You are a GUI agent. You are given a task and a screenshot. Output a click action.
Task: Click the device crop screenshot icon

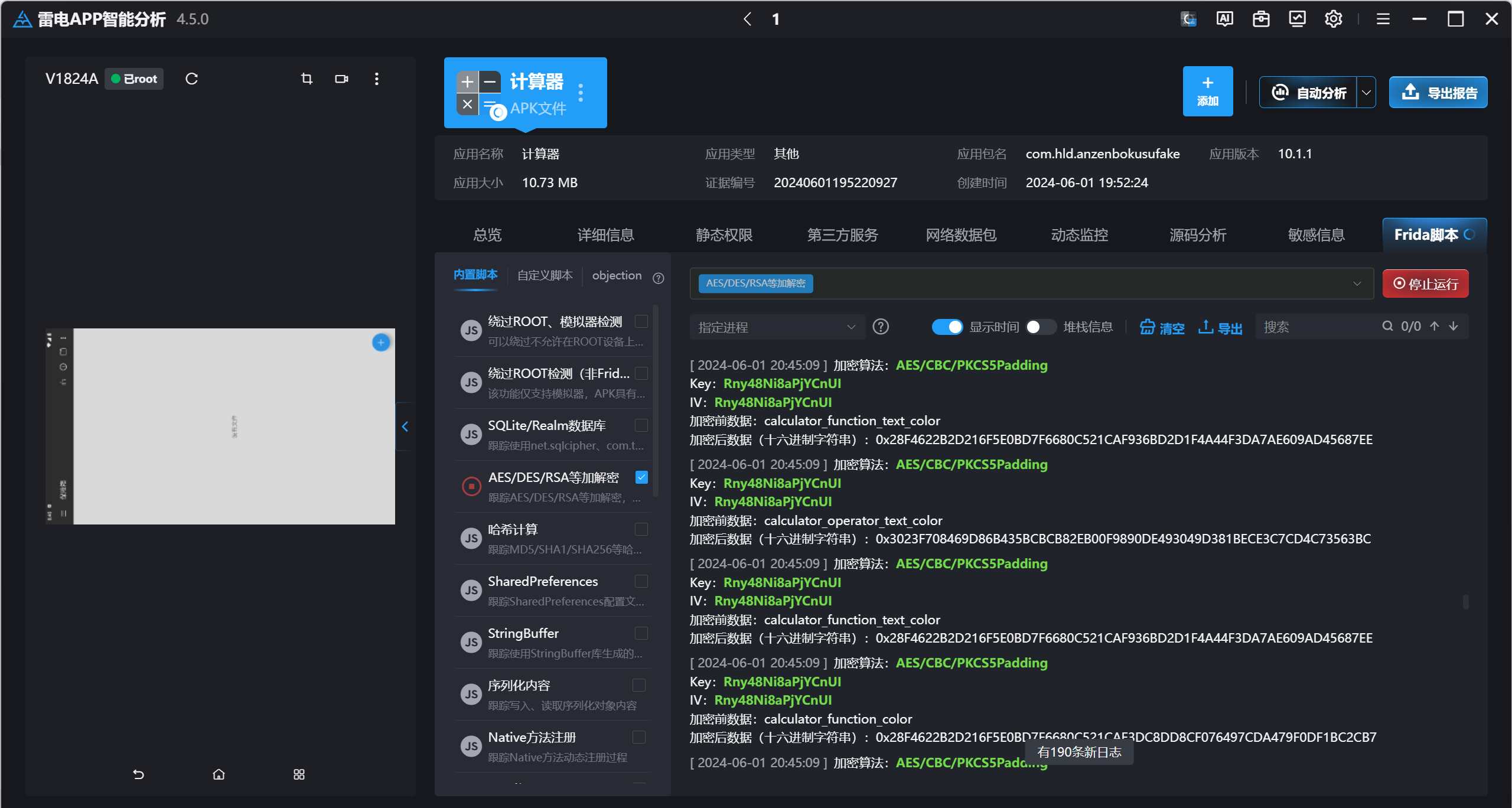pyautogui.click(x=307, y=79)
